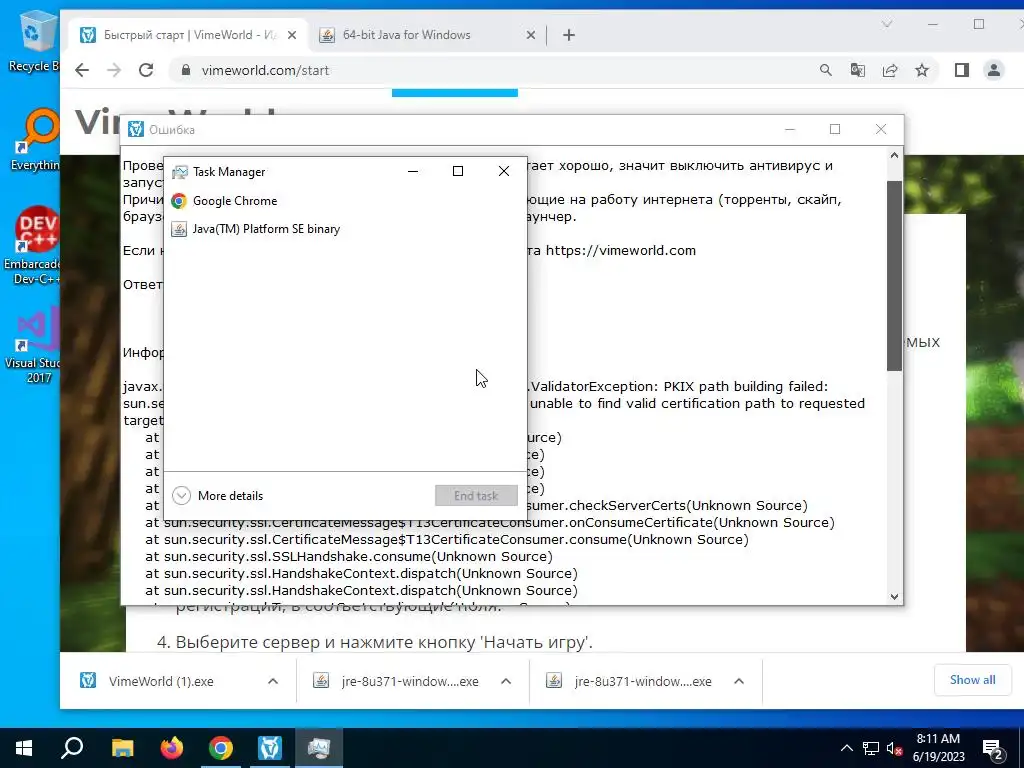This screenshot has width=1024, height=768.
Task: Bookmark this page with the star icon
Action: (x=921, y=70)
